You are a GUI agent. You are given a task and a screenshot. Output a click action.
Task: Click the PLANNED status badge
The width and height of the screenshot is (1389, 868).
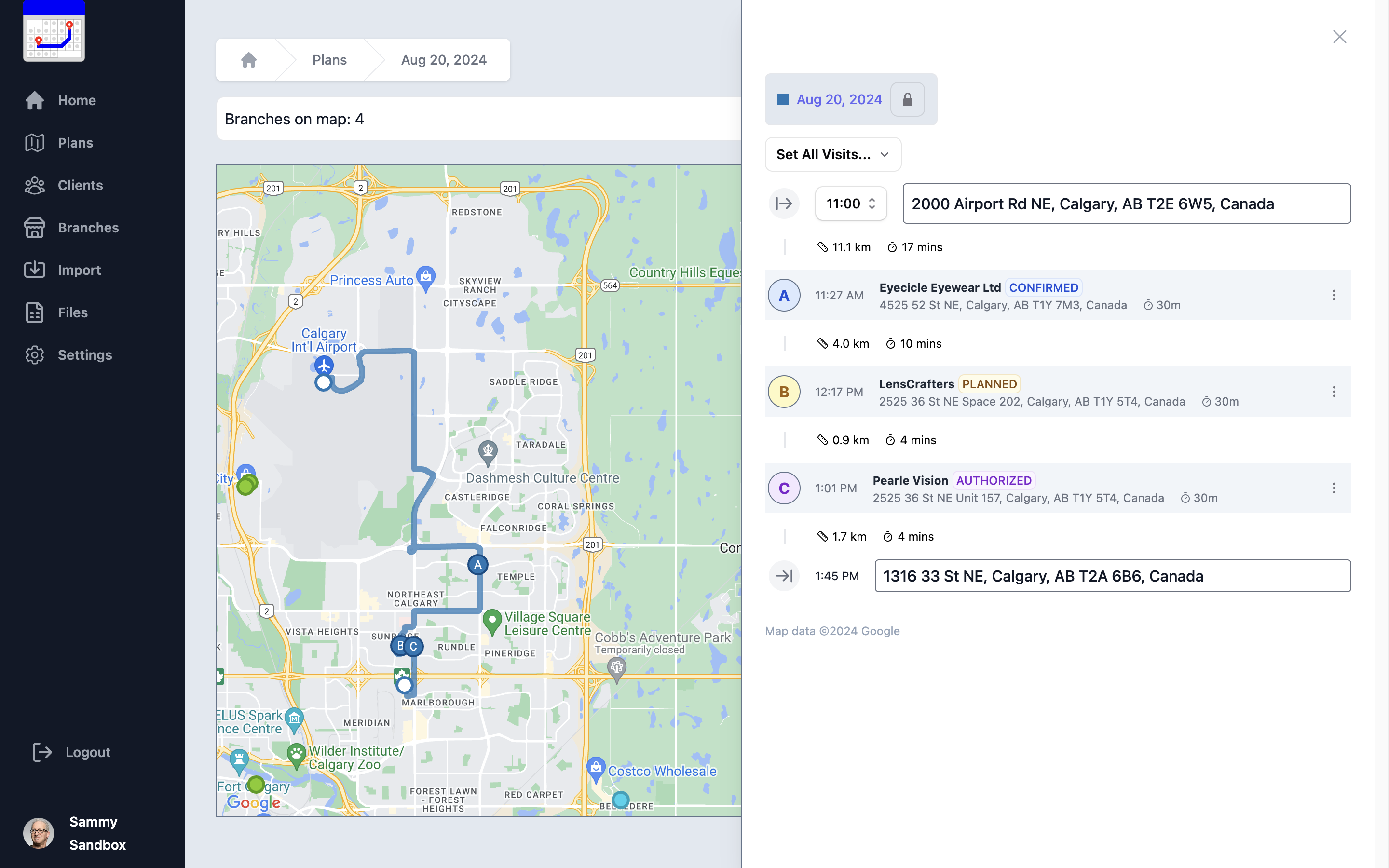[x=990, y=384]
